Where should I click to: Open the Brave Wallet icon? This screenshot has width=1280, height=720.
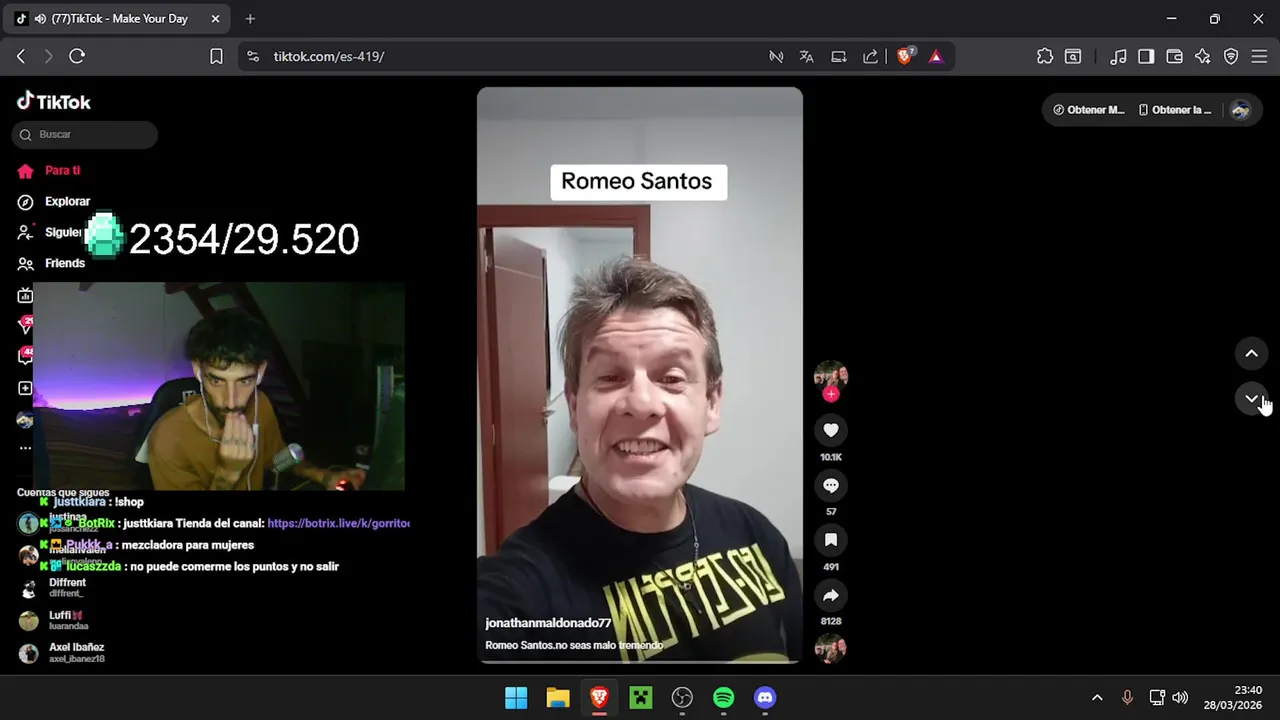click(1175, 56)
